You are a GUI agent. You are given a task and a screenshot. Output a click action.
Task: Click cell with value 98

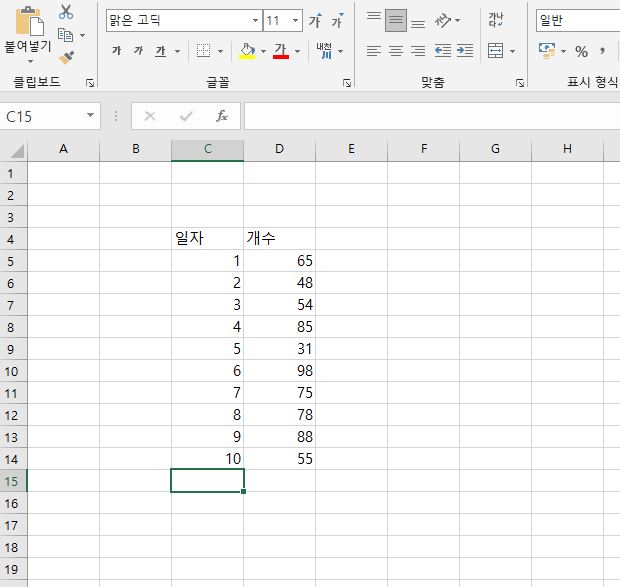coord(280,370)
